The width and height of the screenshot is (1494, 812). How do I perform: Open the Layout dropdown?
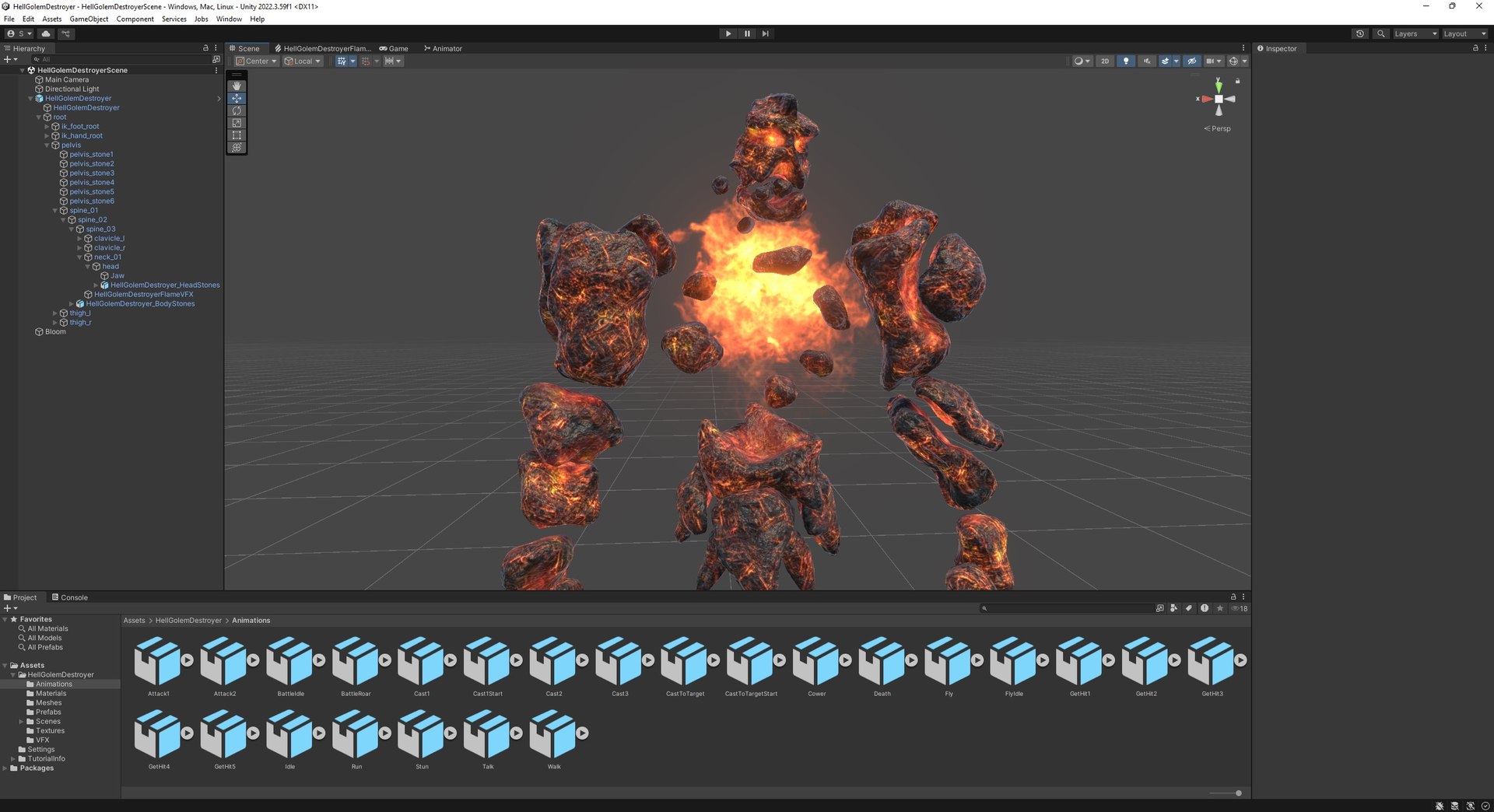1464,33
